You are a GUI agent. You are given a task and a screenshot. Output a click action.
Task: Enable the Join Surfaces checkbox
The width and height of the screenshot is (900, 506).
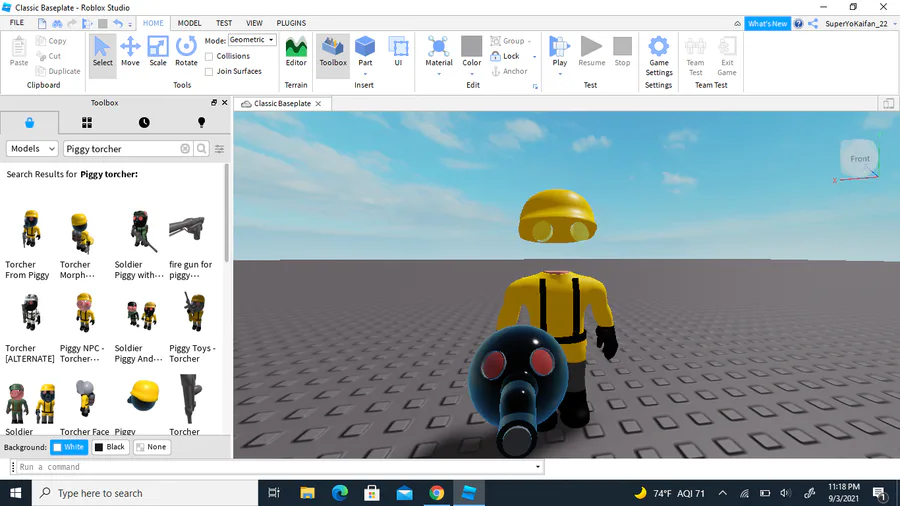click(x=209, y=72)
